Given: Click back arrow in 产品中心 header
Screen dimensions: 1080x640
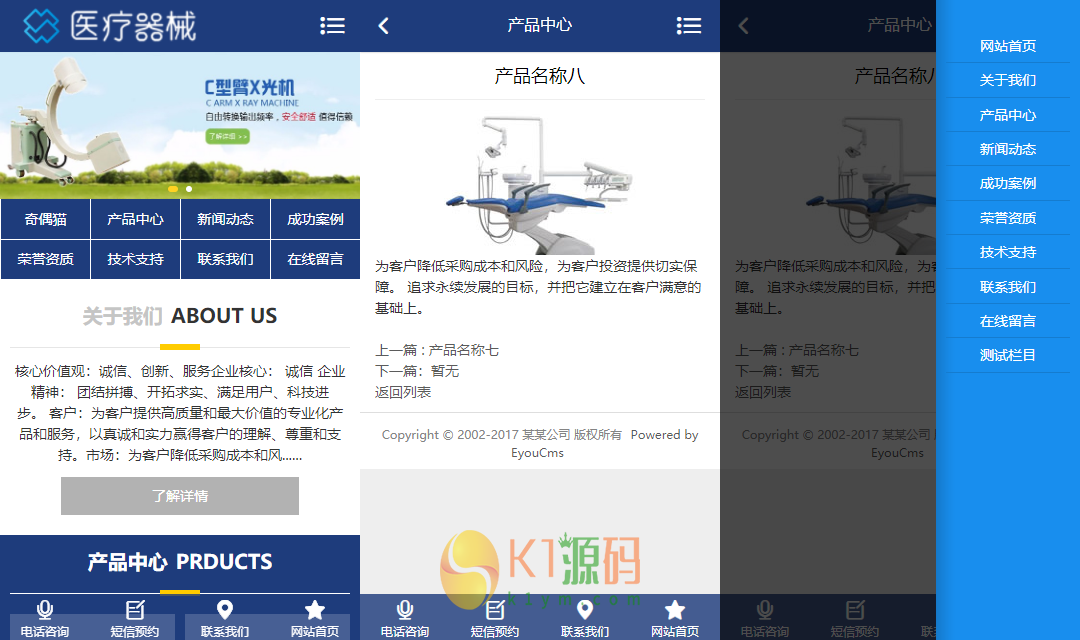Looking at the screenshot, I should point(384,26).
